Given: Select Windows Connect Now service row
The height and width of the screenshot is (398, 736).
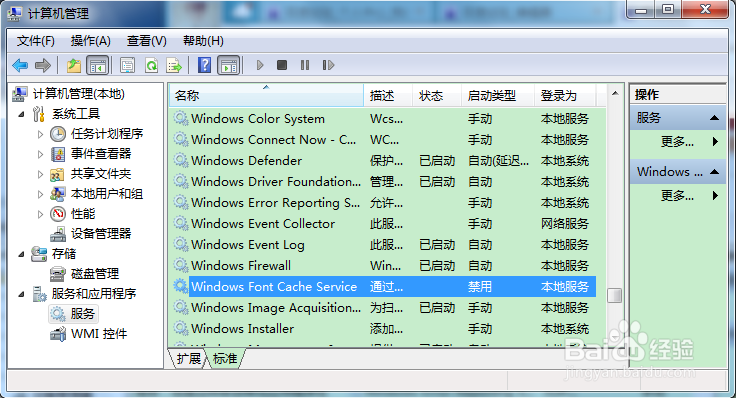Looking at the screenshot, I should pyautogui.click(x=383, y=140).
